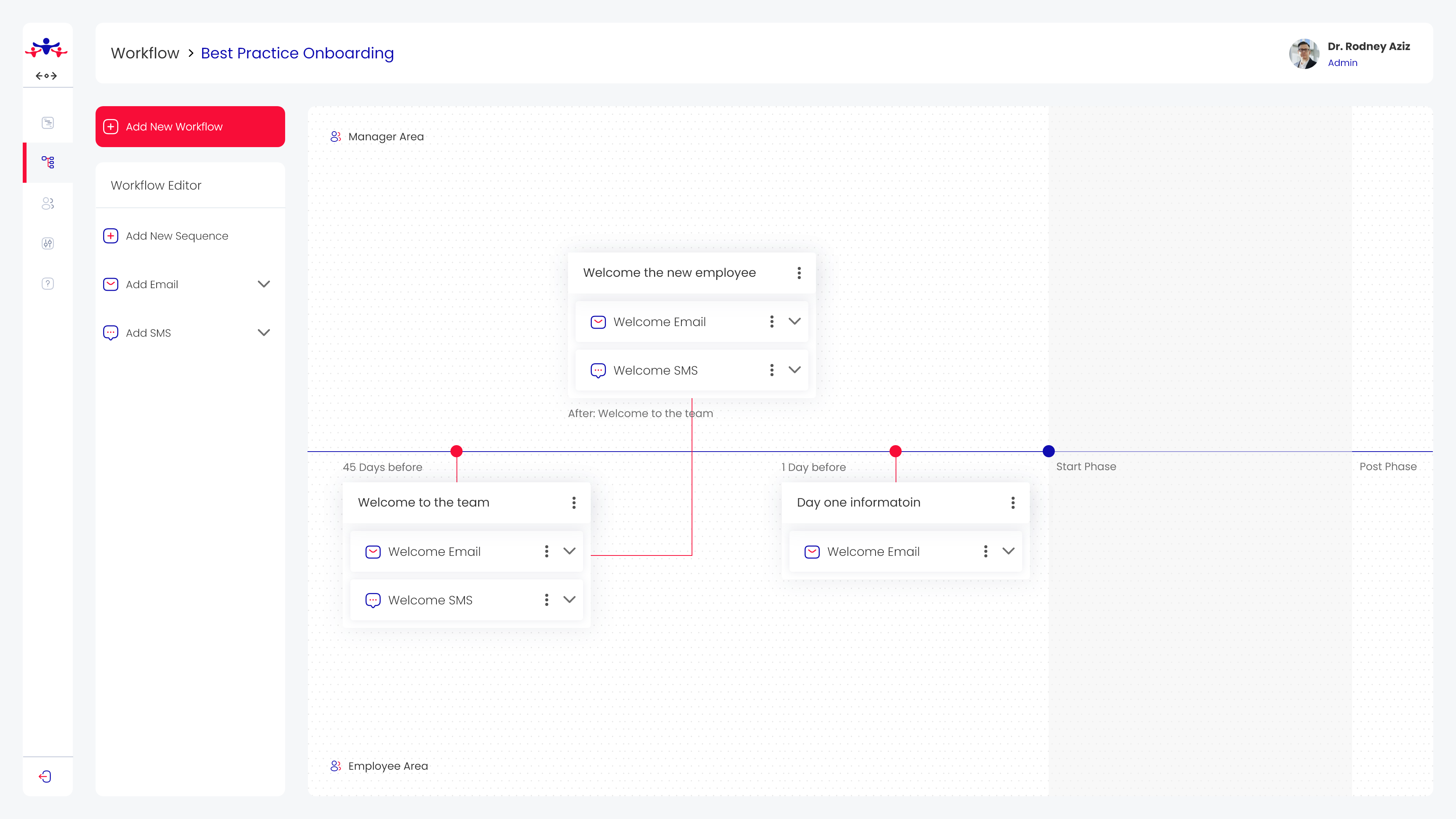Click the logout icon at sidebar bottom
Image resolution: width=1456 pixels, height=819 pixels.
pos(45,777)
